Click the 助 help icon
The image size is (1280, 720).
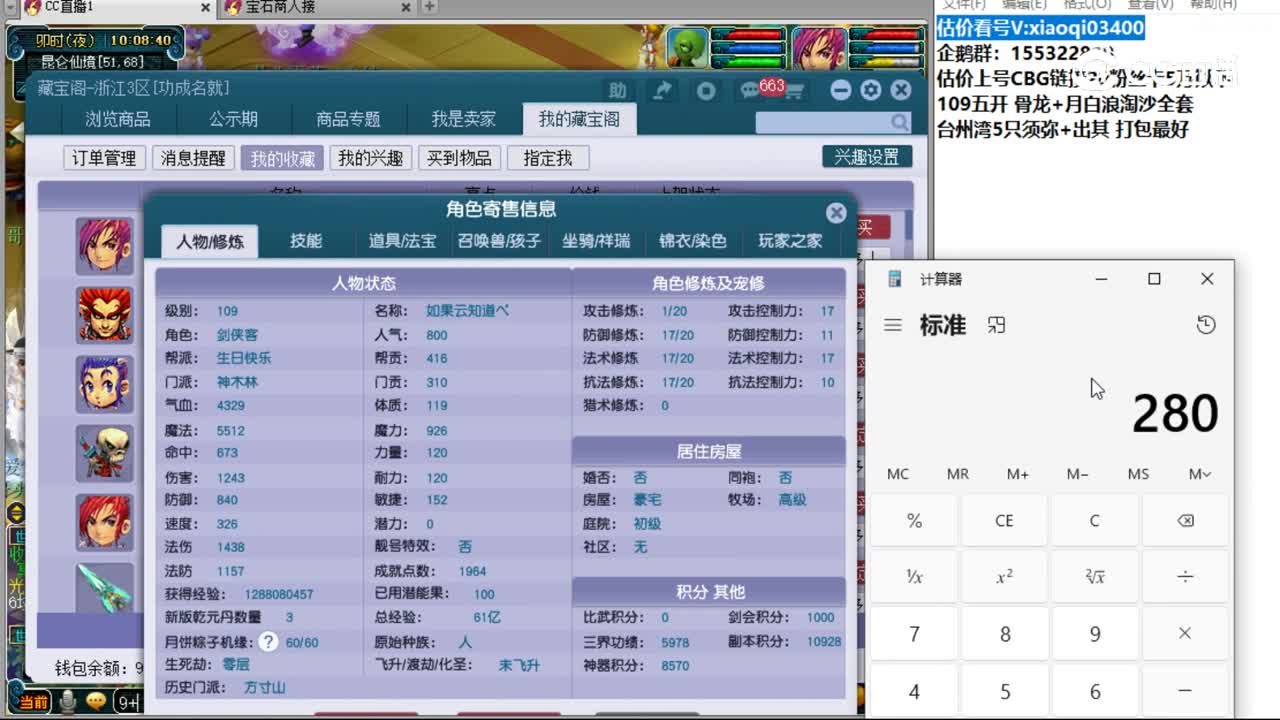618,90
